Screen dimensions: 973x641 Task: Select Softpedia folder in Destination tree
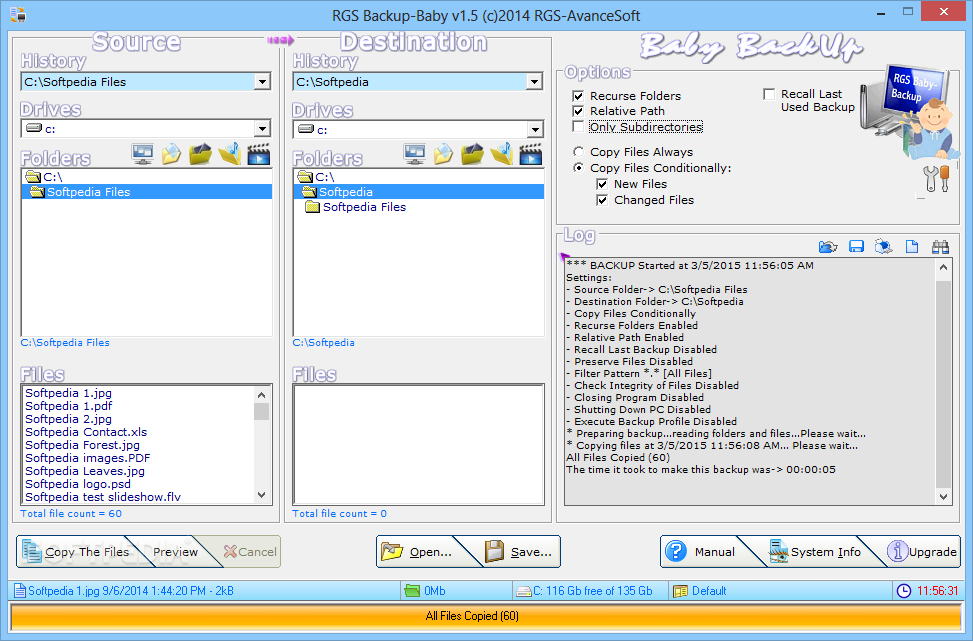click(418, 192)
